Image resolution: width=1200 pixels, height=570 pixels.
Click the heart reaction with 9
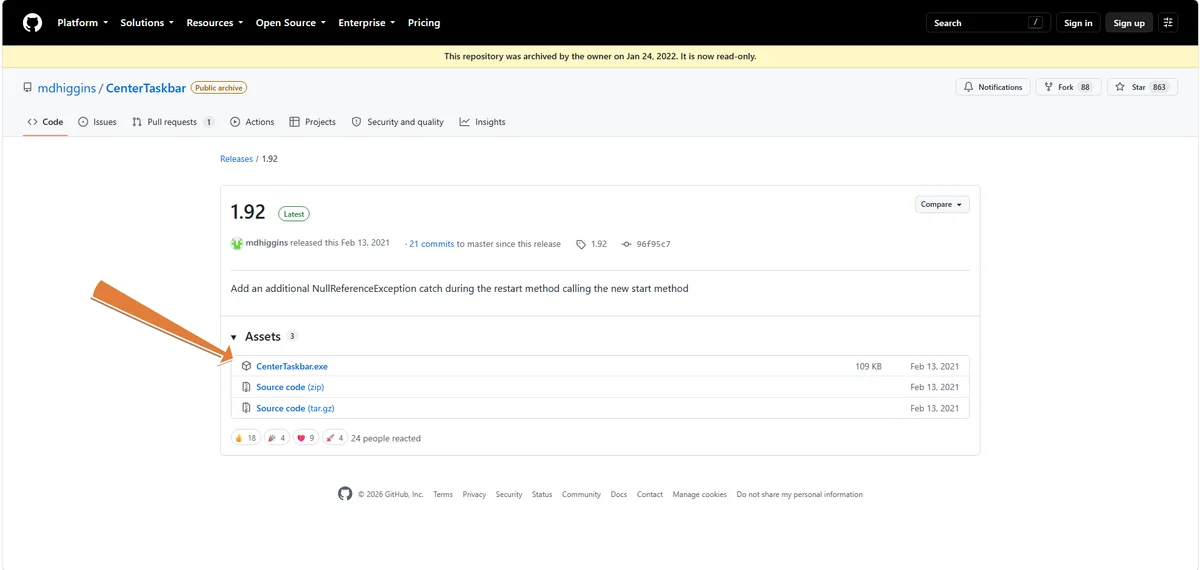pos(306,438)
